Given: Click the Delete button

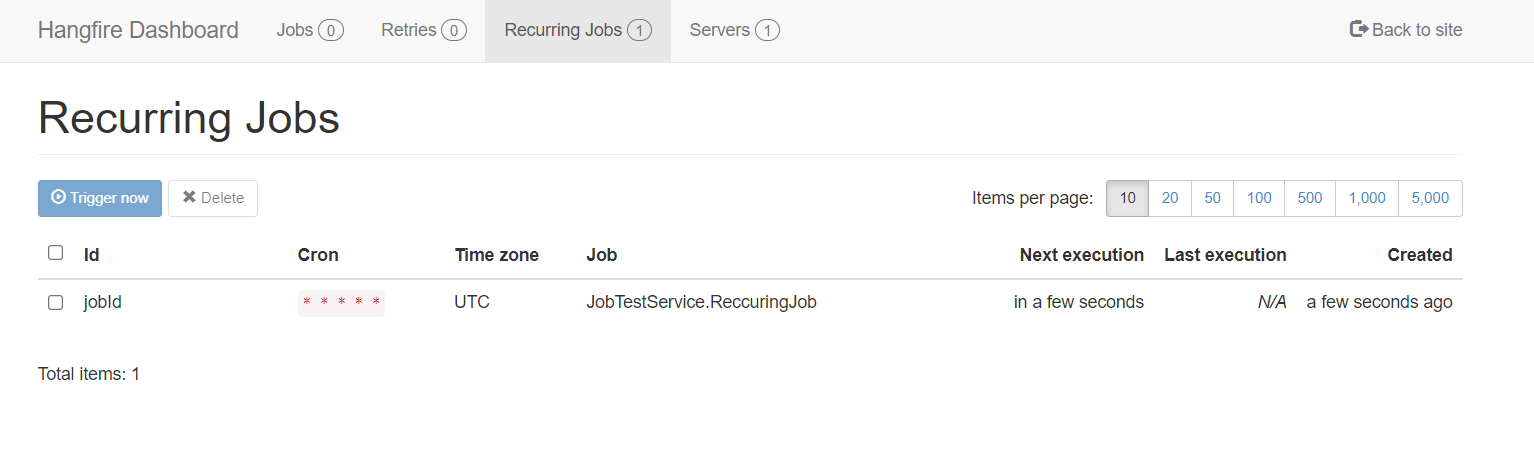Looking at the screenshot, I should tap(213, 198).
